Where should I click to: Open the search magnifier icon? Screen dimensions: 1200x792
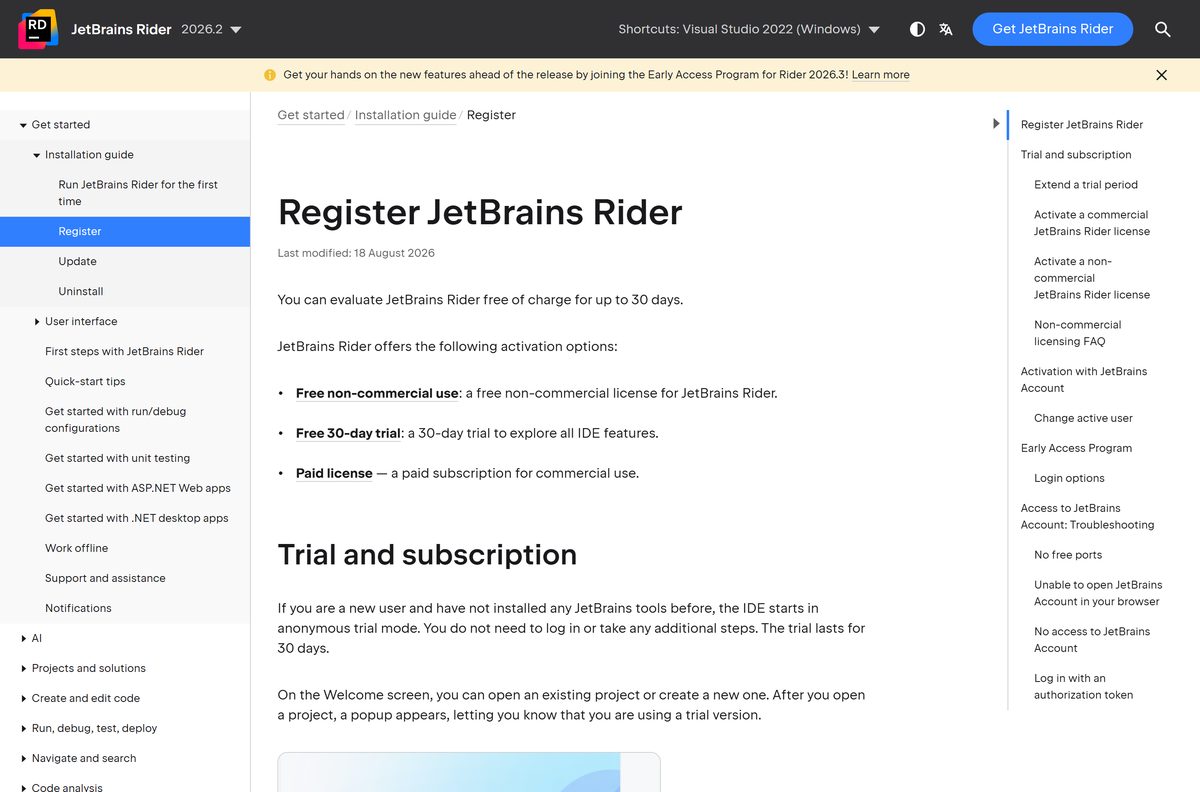click(x=1162, y=29)
